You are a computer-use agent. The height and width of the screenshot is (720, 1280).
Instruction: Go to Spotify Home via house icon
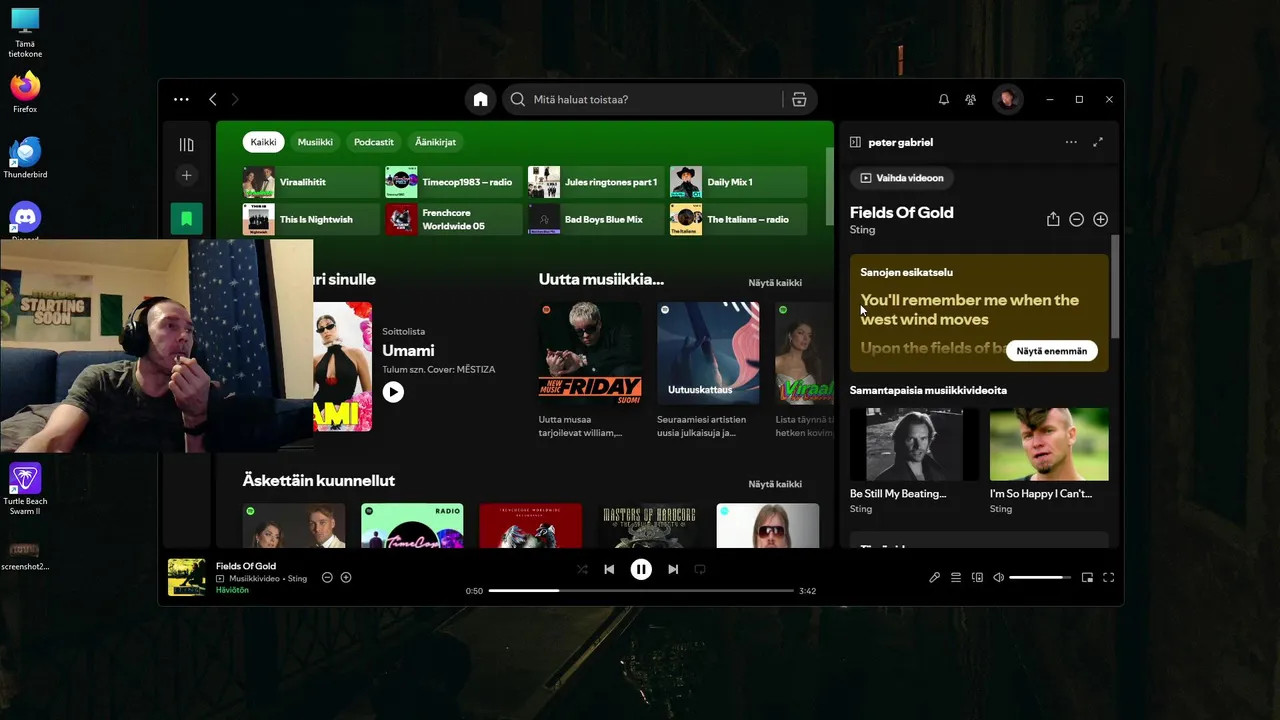[480, 100]
